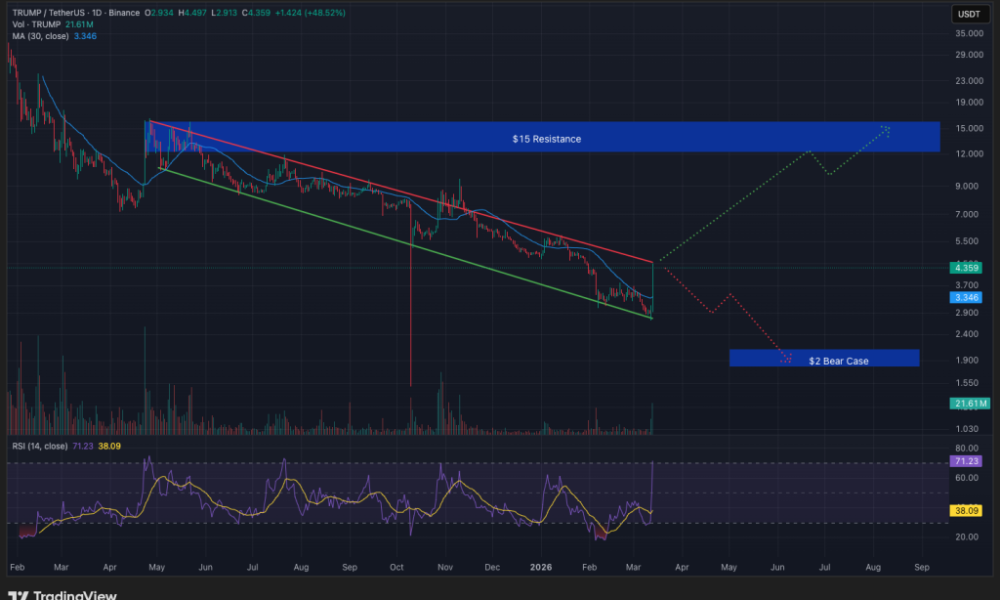
Task: Click the purple 71.23 RSI value tag
Action: (968, 463)
